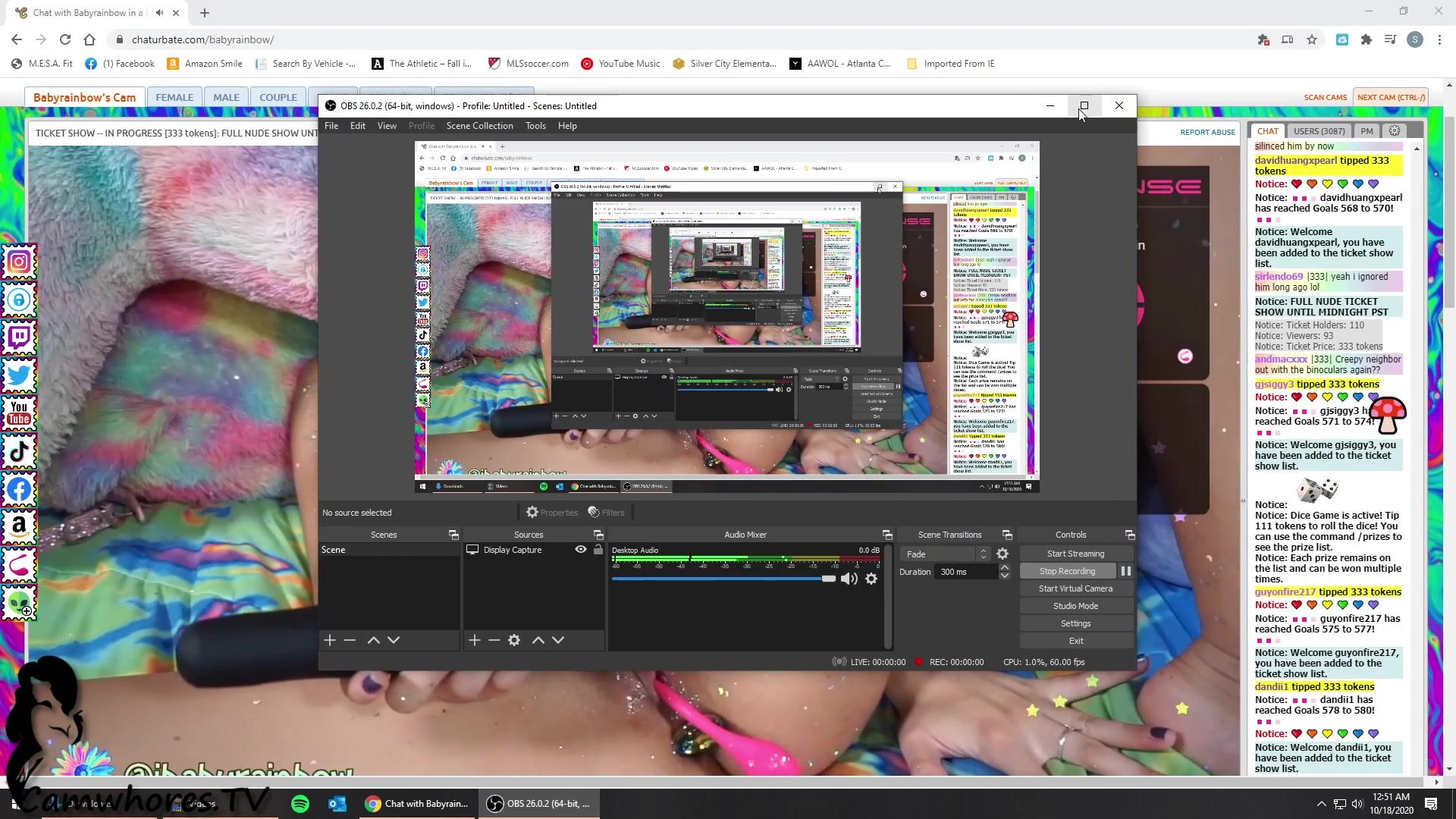Viewport: 1456px width, 819px height.
Task: Open the OBS File menu
Action: coord(331,126)
